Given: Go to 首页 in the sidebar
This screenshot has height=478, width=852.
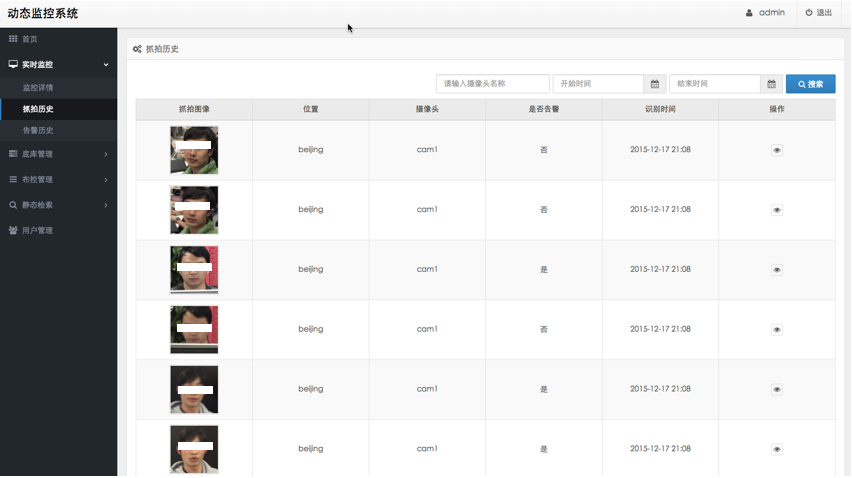Looking at the screenshot, I should point(29,39).
